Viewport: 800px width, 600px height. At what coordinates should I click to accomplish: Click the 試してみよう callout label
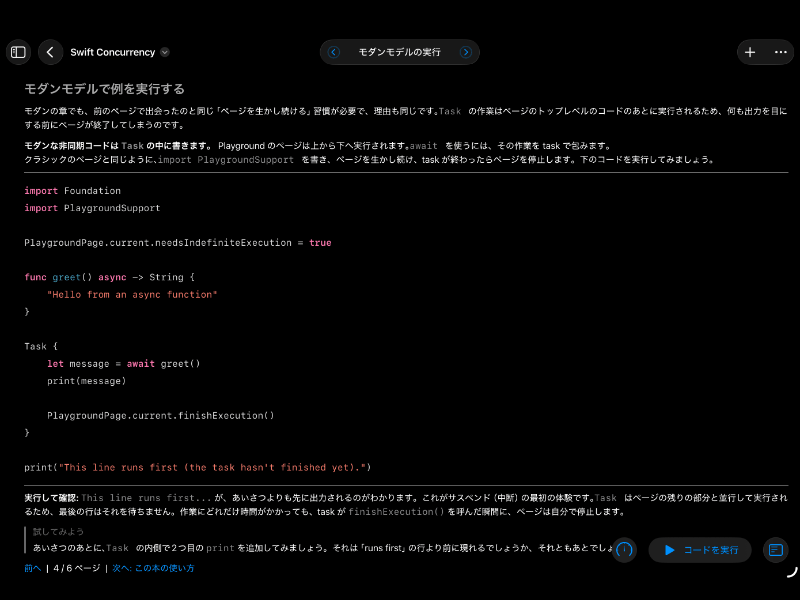click(x=58, y=532)
